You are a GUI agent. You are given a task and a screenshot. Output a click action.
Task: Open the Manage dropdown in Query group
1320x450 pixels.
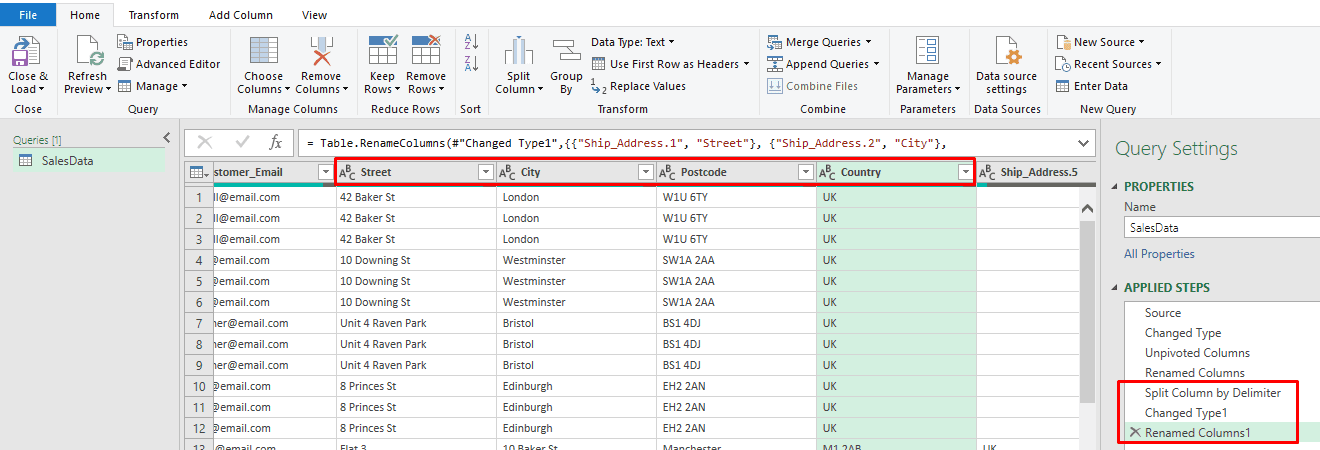point(152,86)
